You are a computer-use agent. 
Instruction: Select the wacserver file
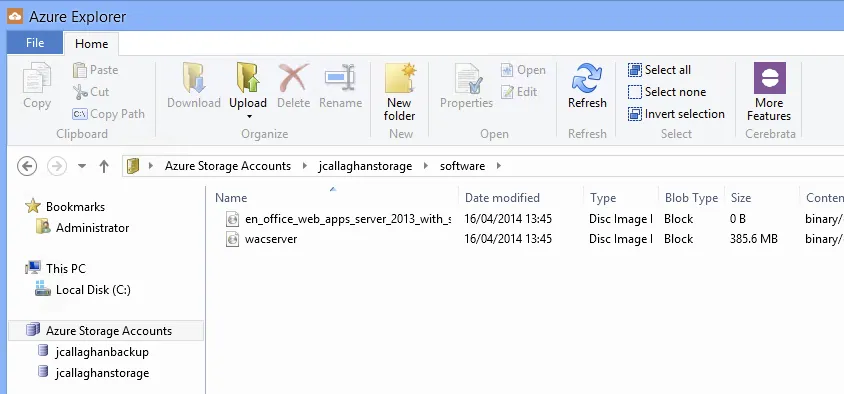(271, 239)
